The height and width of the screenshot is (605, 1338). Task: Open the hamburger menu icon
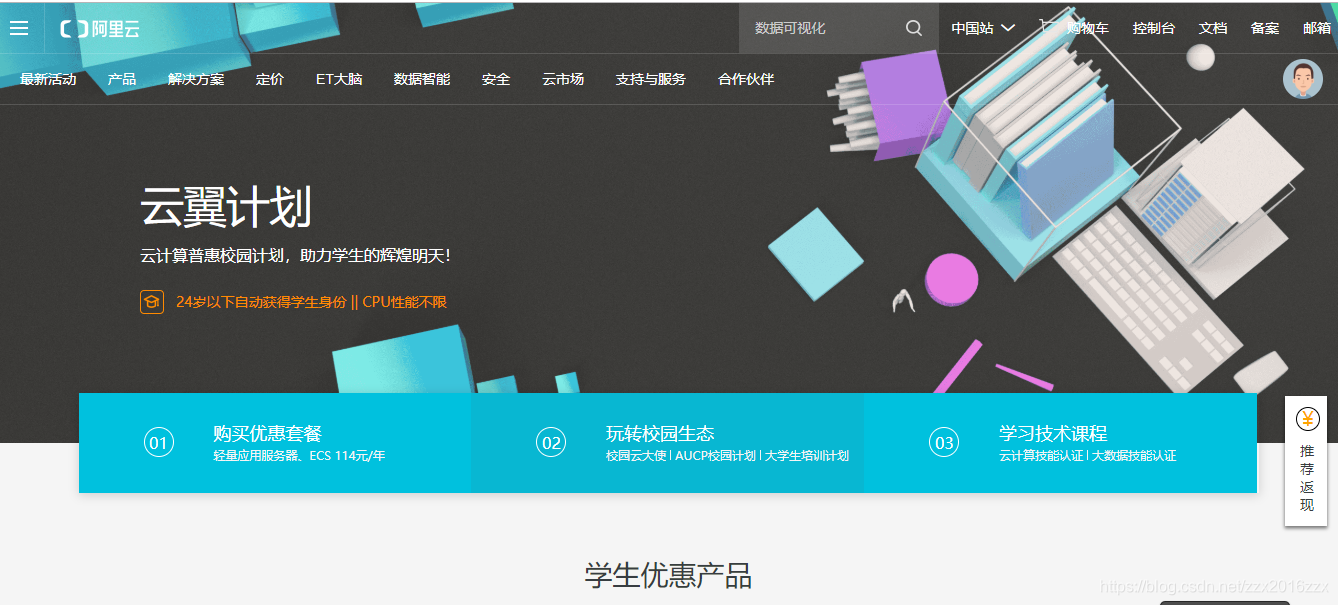pos(19,28)
